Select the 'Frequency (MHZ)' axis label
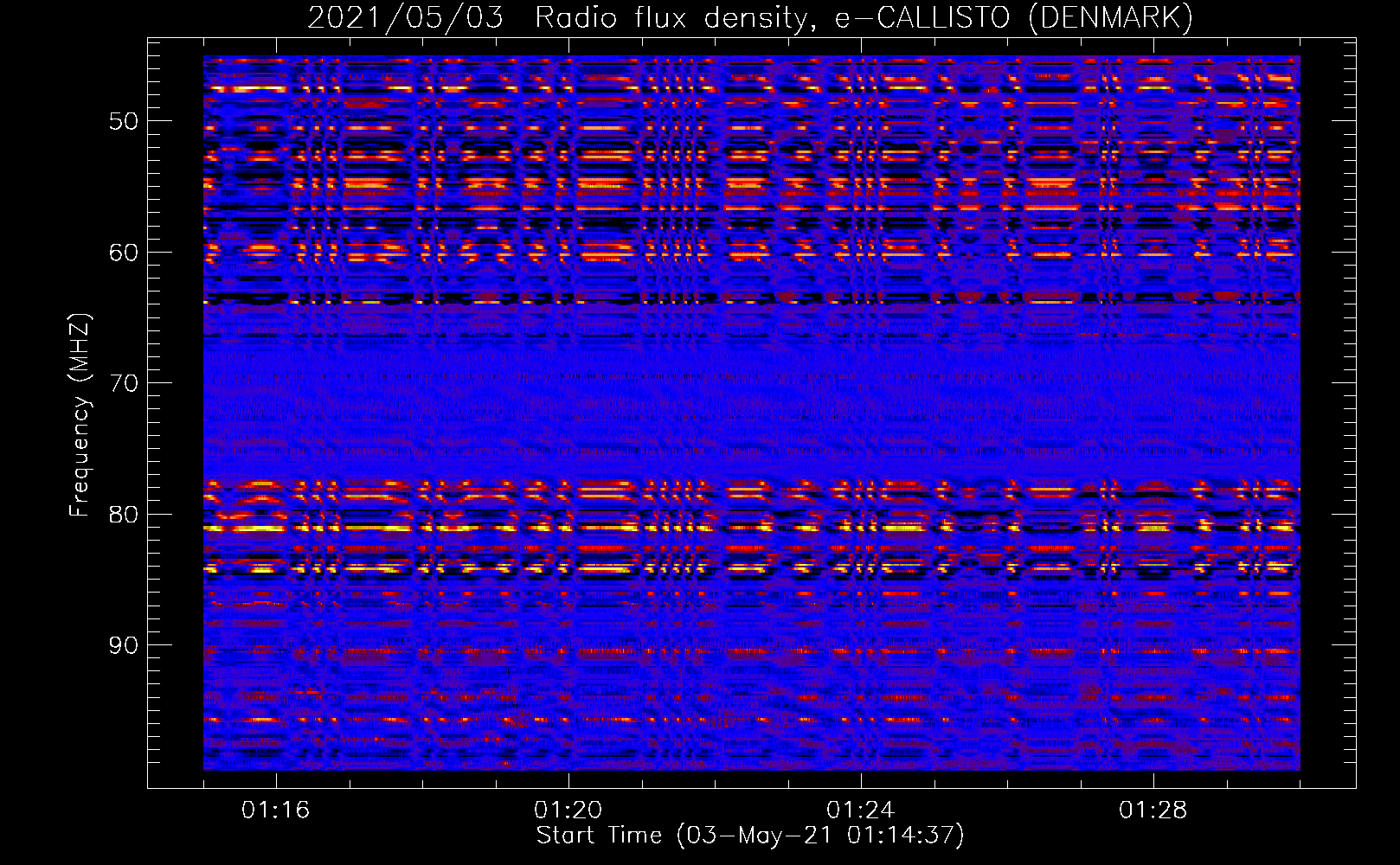1400x865 pixels. coord(80,415)
